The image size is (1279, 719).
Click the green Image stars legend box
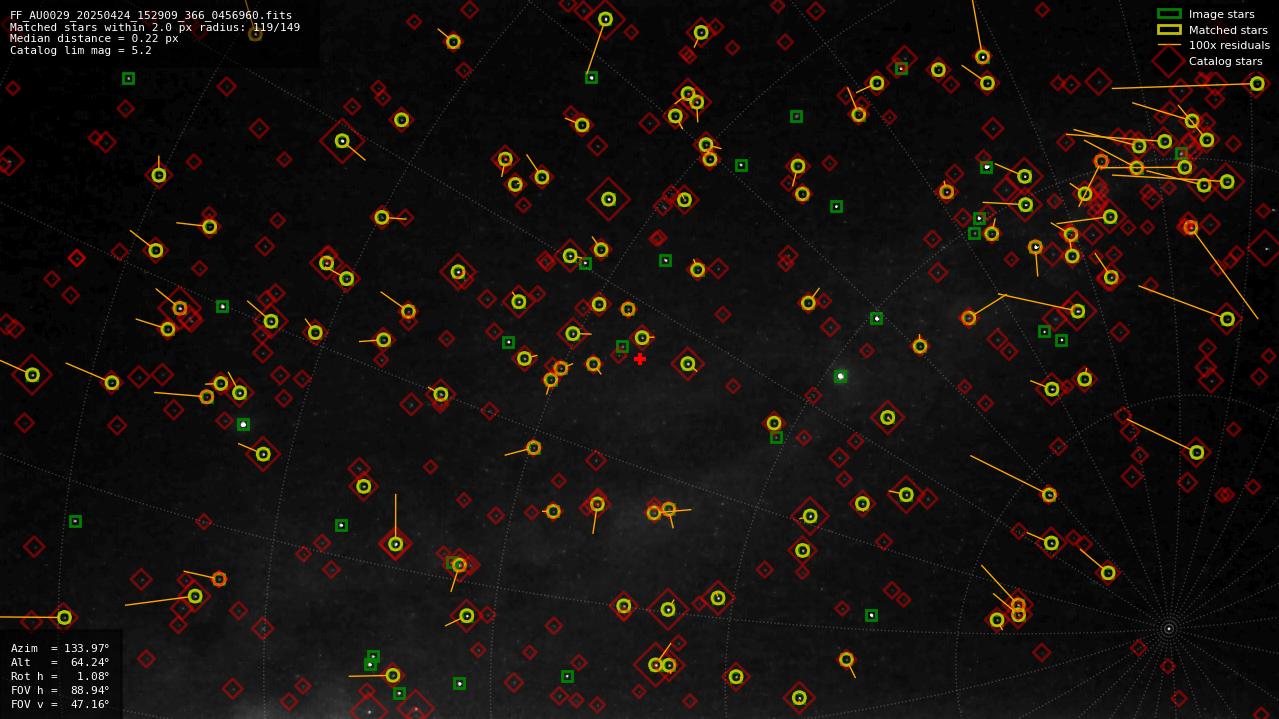pos(1169,14)
